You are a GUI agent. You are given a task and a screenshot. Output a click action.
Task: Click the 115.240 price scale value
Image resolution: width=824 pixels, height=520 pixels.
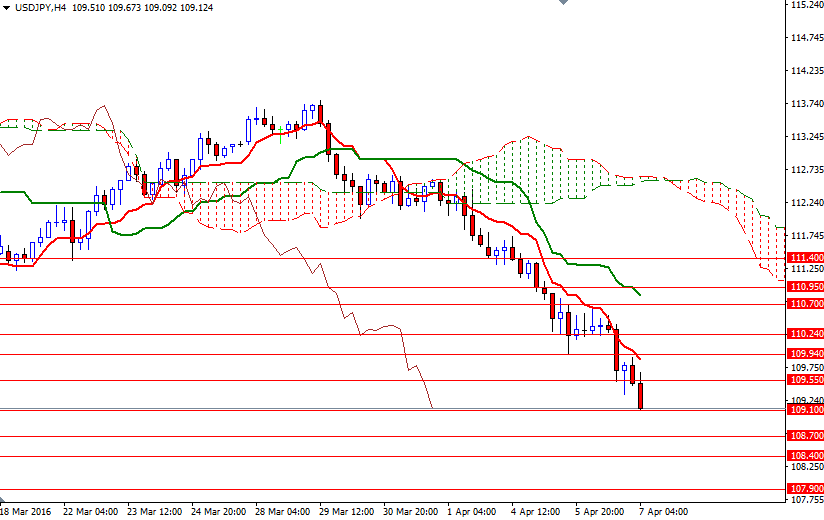coord(807,5)
